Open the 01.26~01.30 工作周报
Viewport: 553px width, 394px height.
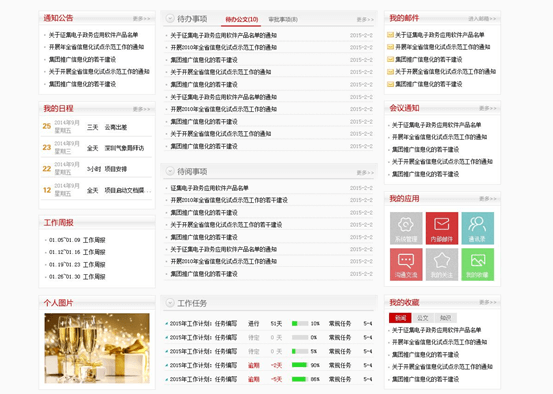click(x=77, y=277)
